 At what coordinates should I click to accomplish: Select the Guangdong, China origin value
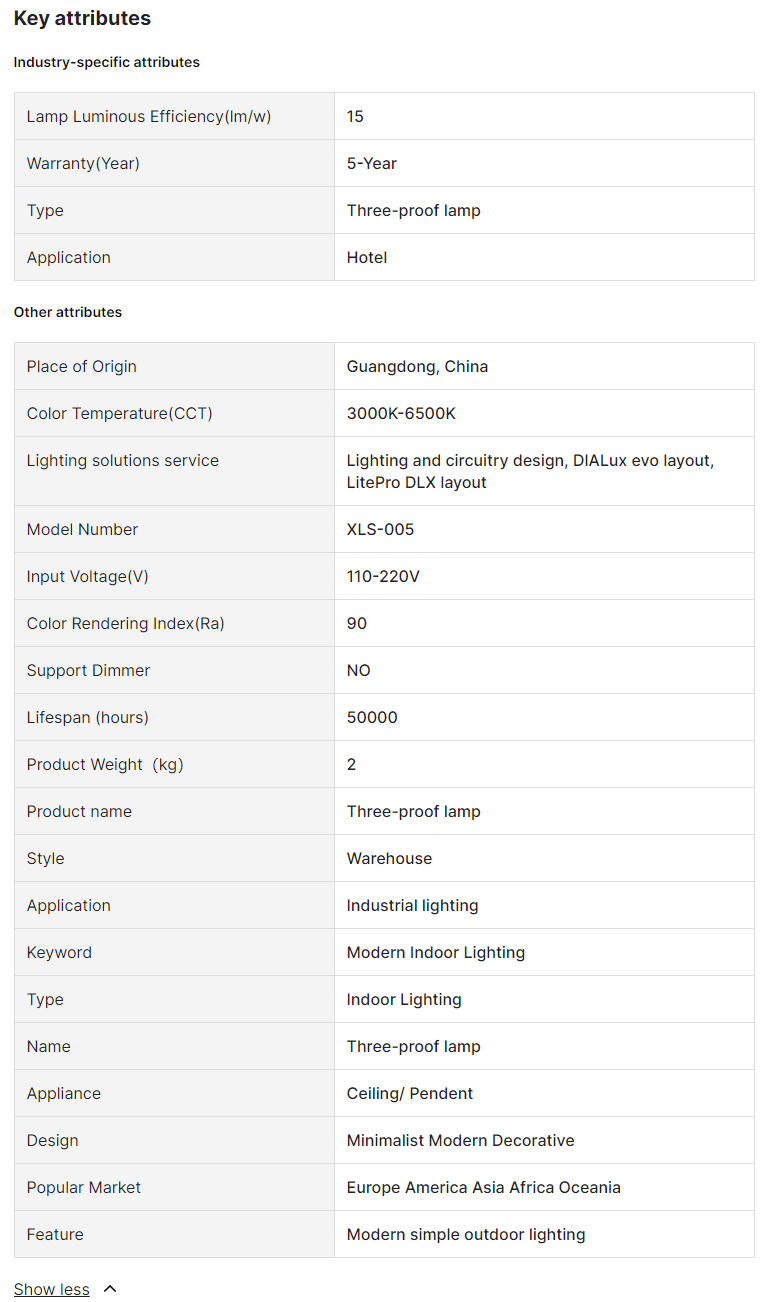pos(417,366)
